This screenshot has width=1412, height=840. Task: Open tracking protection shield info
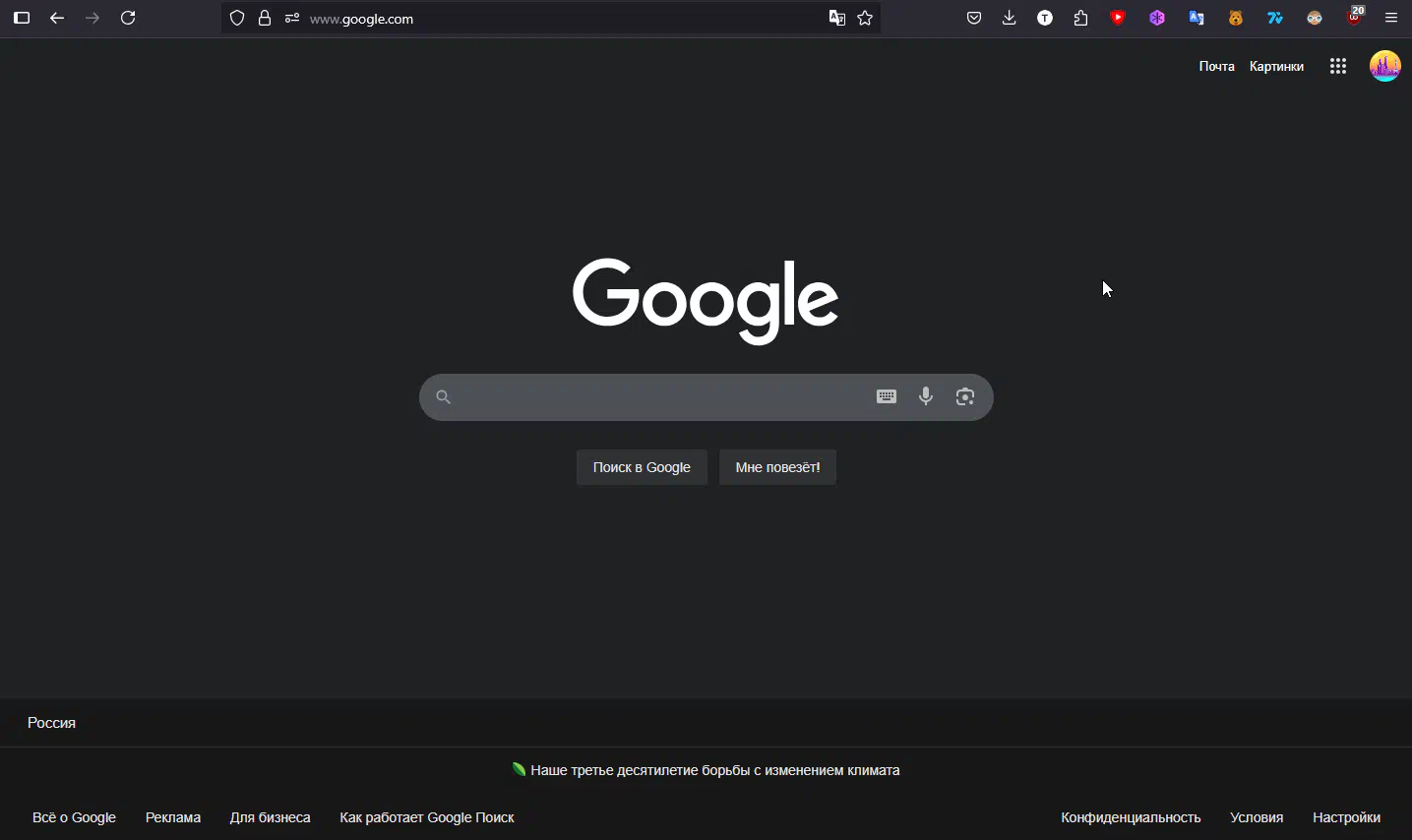[237, 18]
